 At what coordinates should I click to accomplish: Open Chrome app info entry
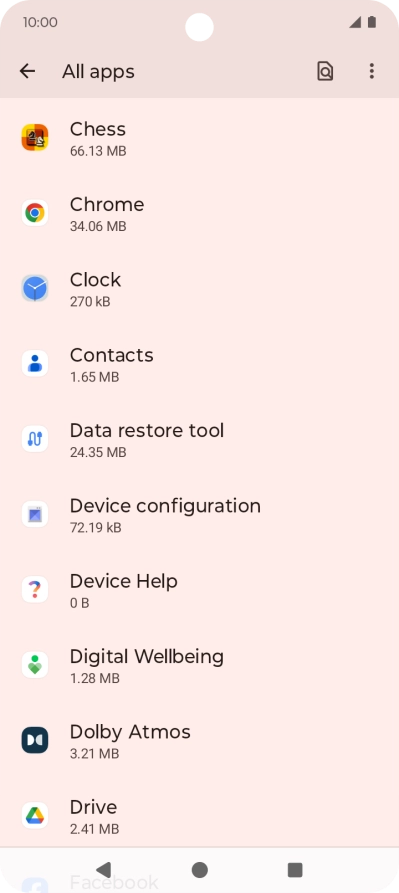point(199,213)
